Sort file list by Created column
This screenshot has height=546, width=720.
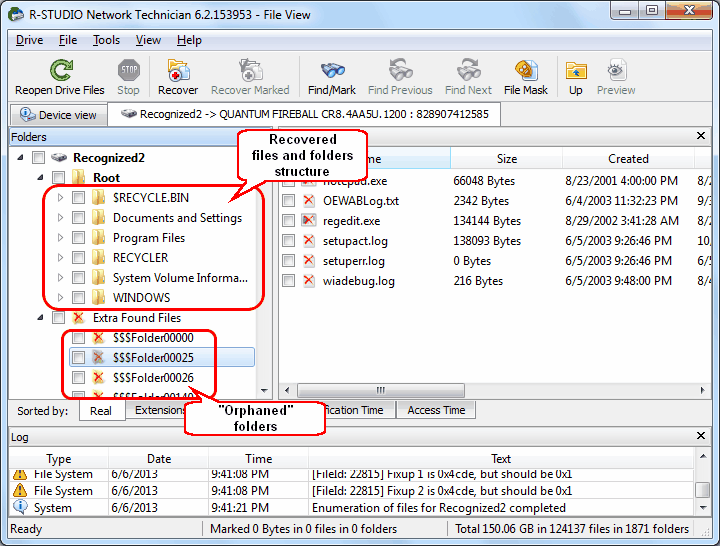pos(628,159)
